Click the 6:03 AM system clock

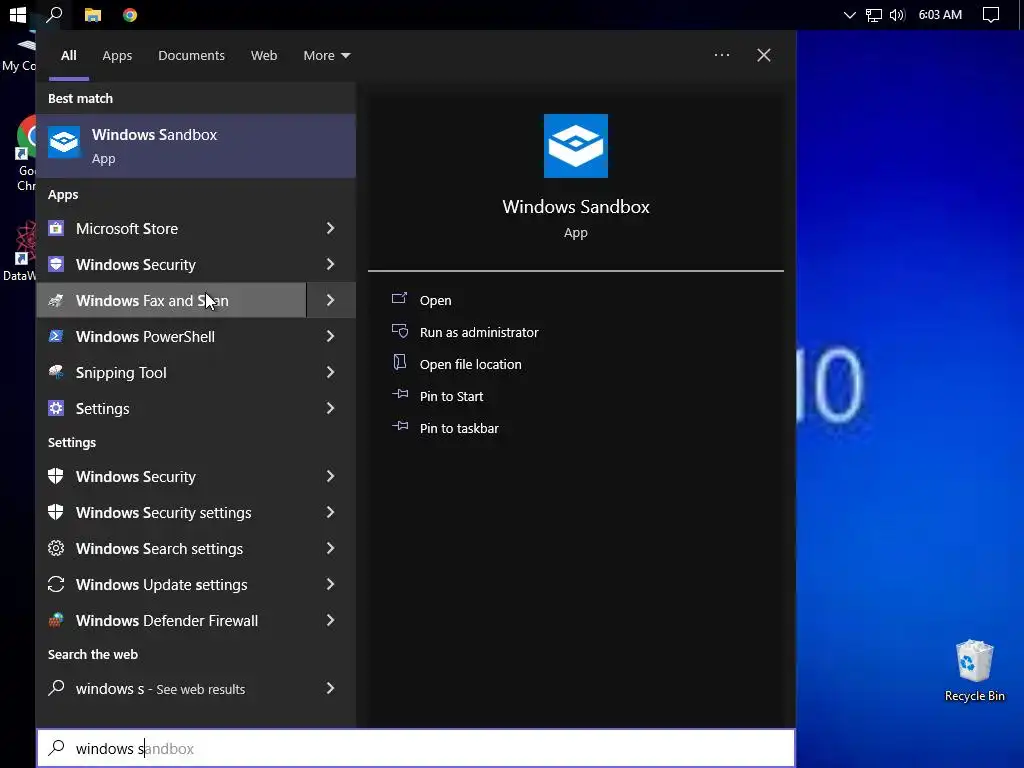(940, 14)
